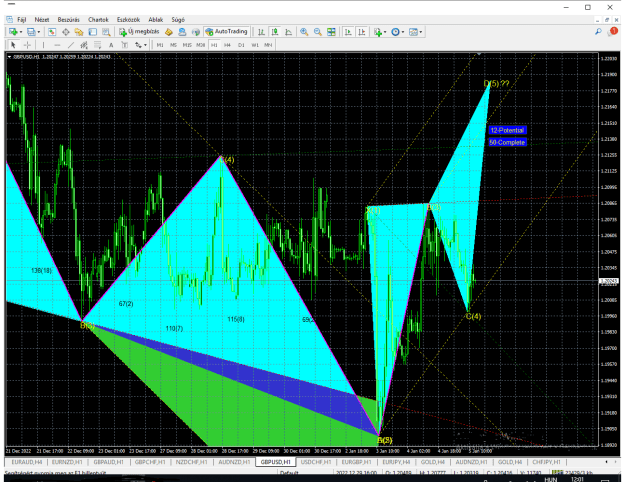This screenshot has width=625, height=482.
Task: Click the blue person icon beside MetaEditor
Action: 182,32
